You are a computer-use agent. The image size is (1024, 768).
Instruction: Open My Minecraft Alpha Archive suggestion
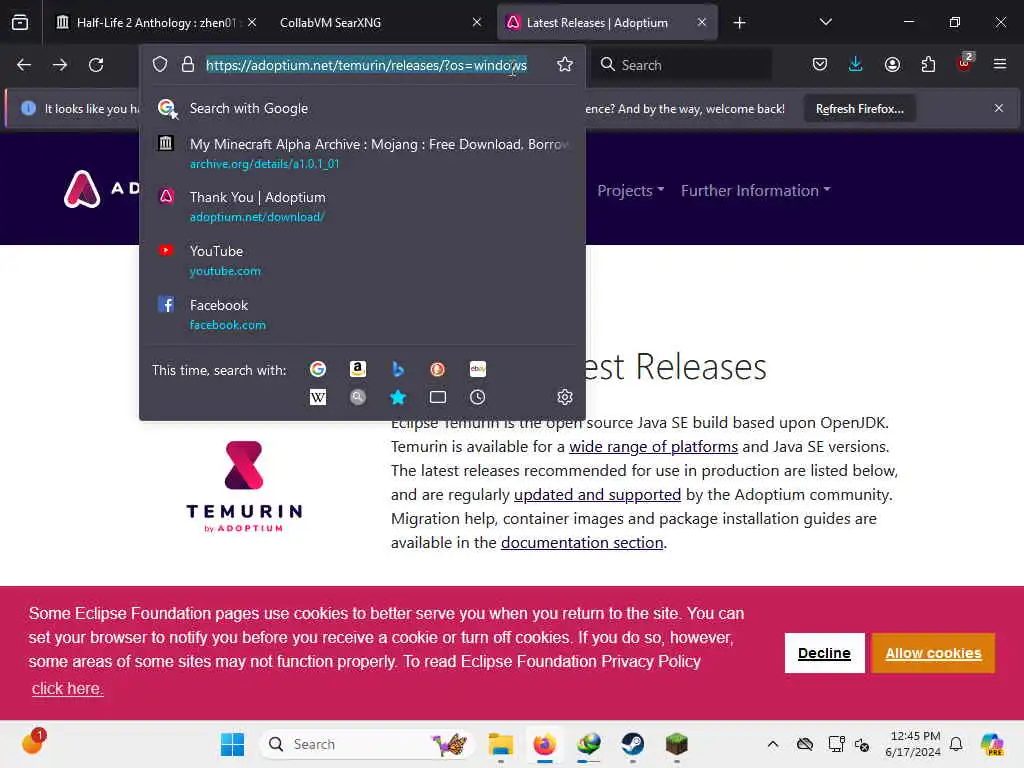point(362,153)
